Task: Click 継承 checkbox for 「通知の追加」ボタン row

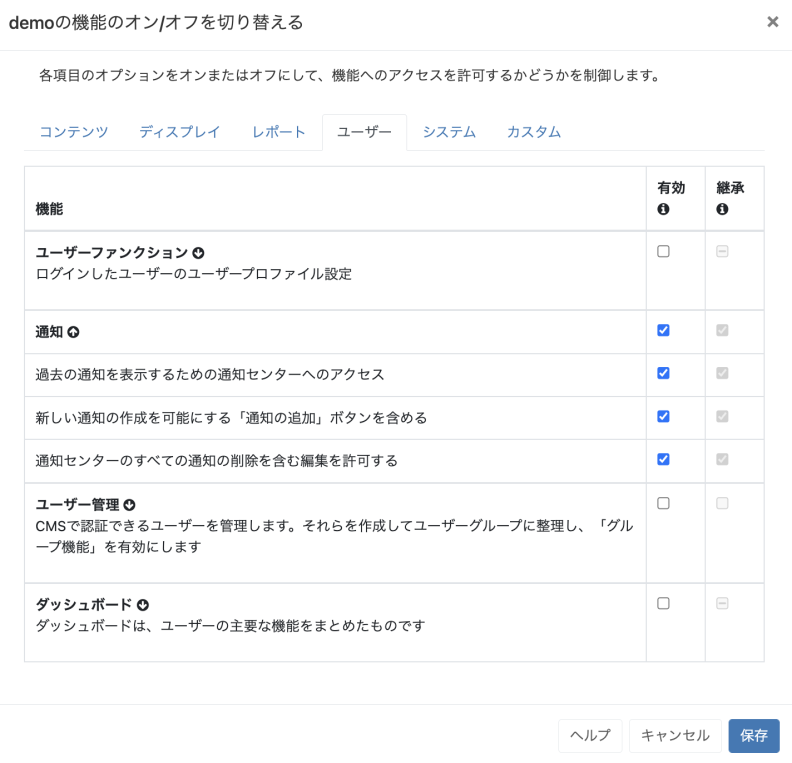Action: click(722, 417)
